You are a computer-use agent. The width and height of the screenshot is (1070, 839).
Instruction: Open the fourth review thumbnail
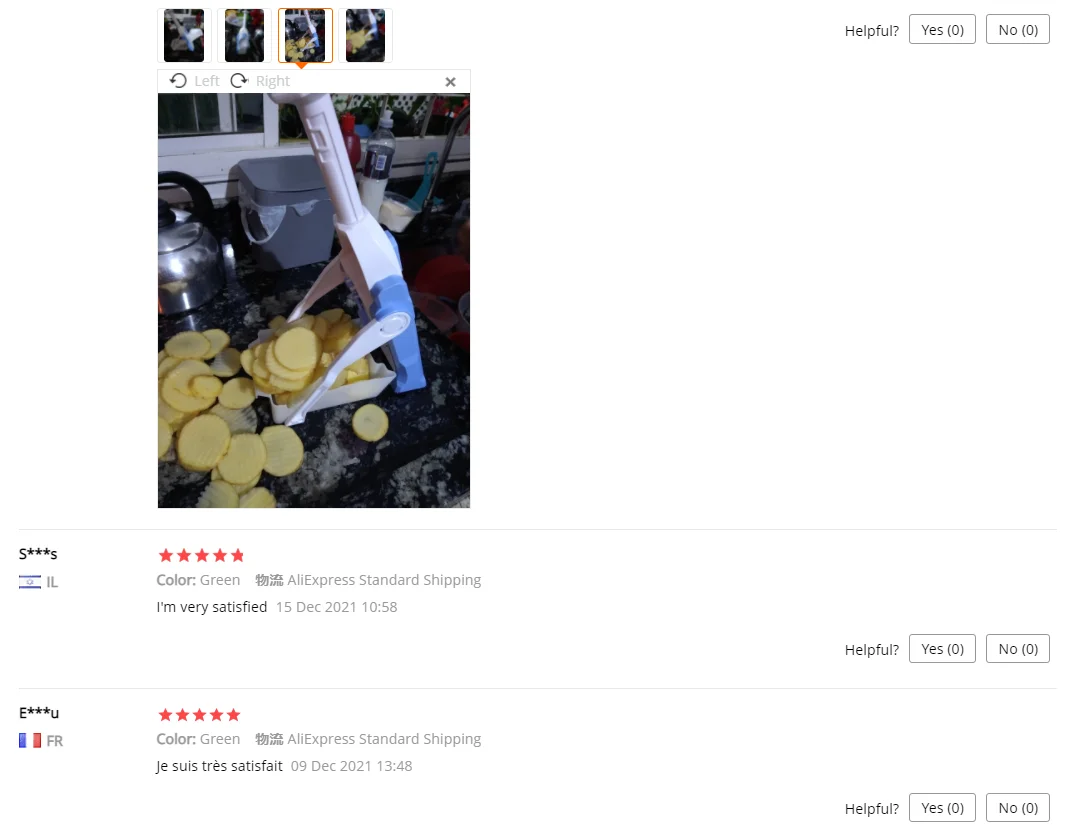tap(365, 35)
